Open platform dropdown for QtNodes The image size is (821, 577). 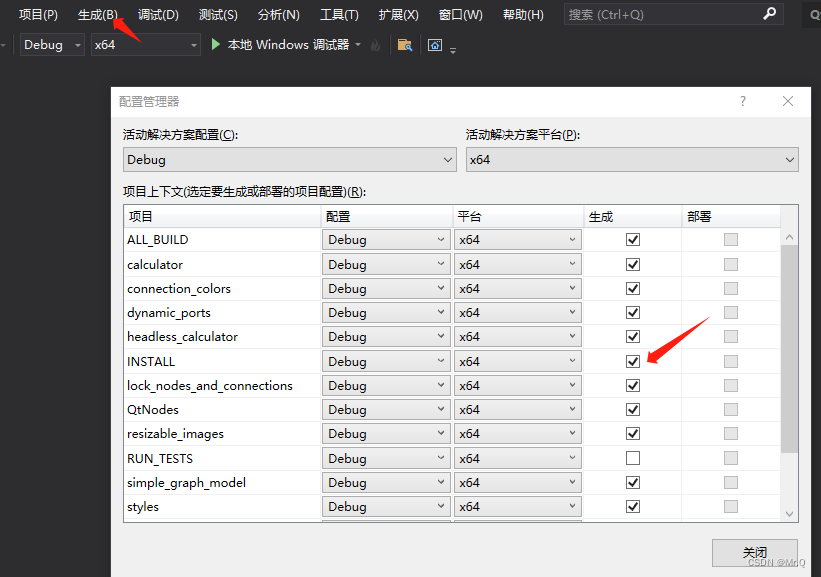click(517, 409)
